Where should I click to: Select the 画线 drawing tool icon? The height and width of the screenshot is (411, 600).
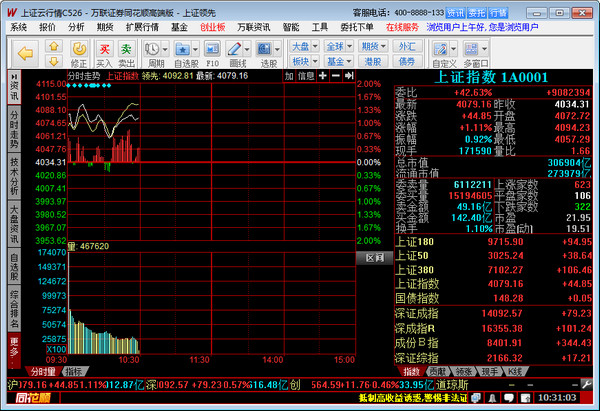[x=239, y=51]
